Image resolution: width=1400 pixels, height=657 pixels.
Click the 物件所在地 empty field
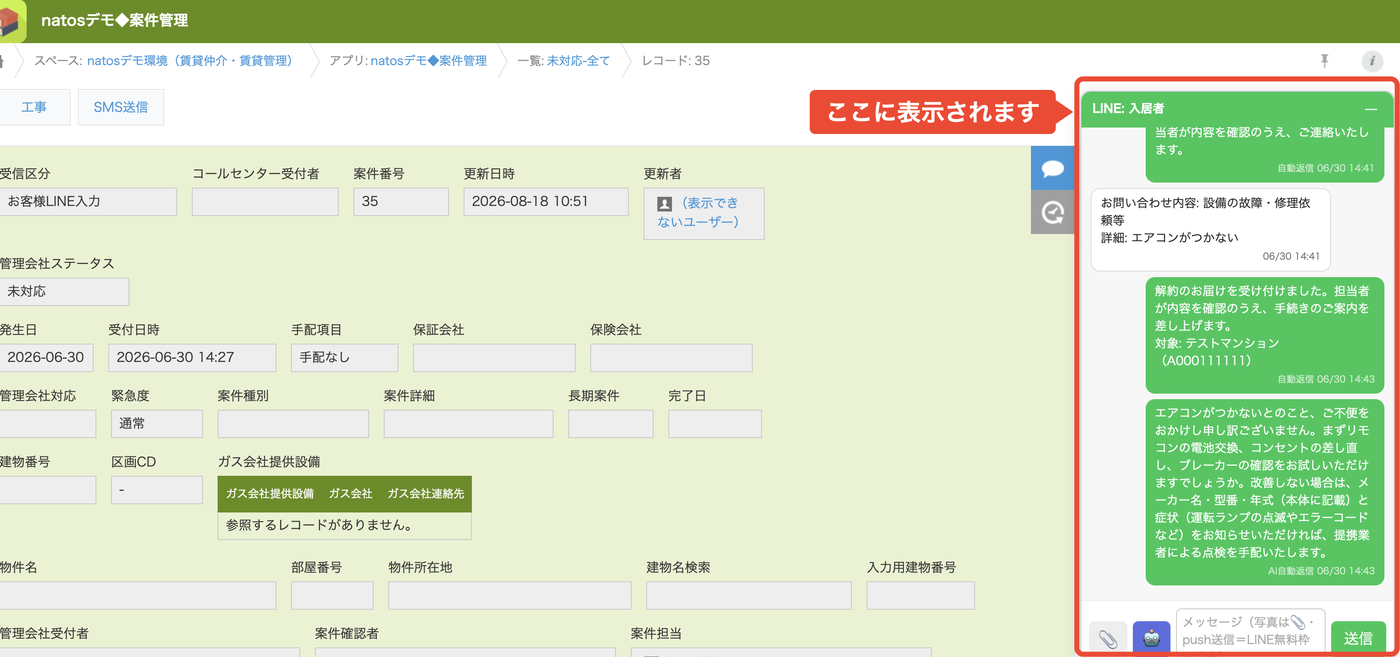[510, 596]
